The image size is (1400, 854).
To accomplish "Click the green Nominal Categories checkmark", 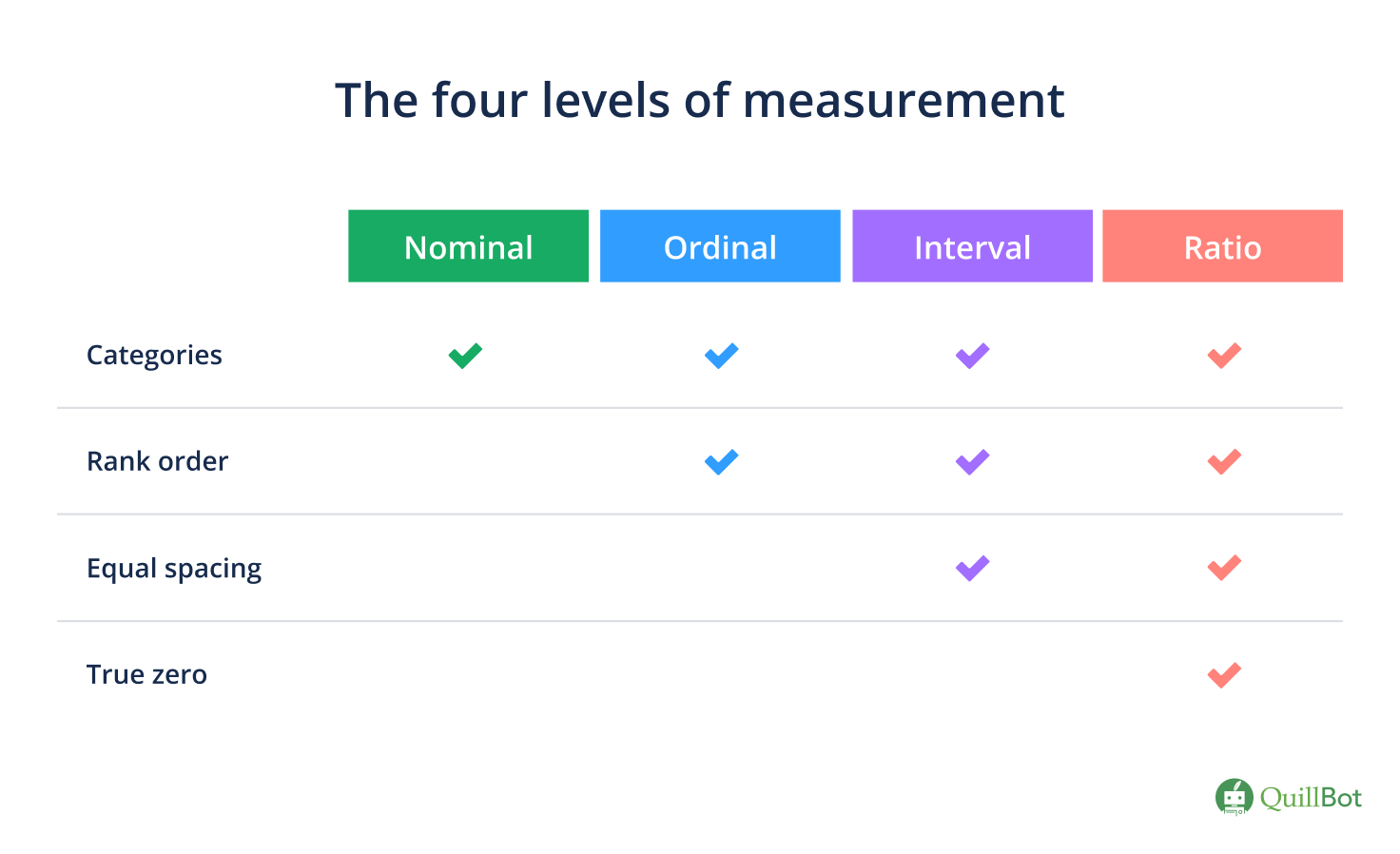I will 465,356.
